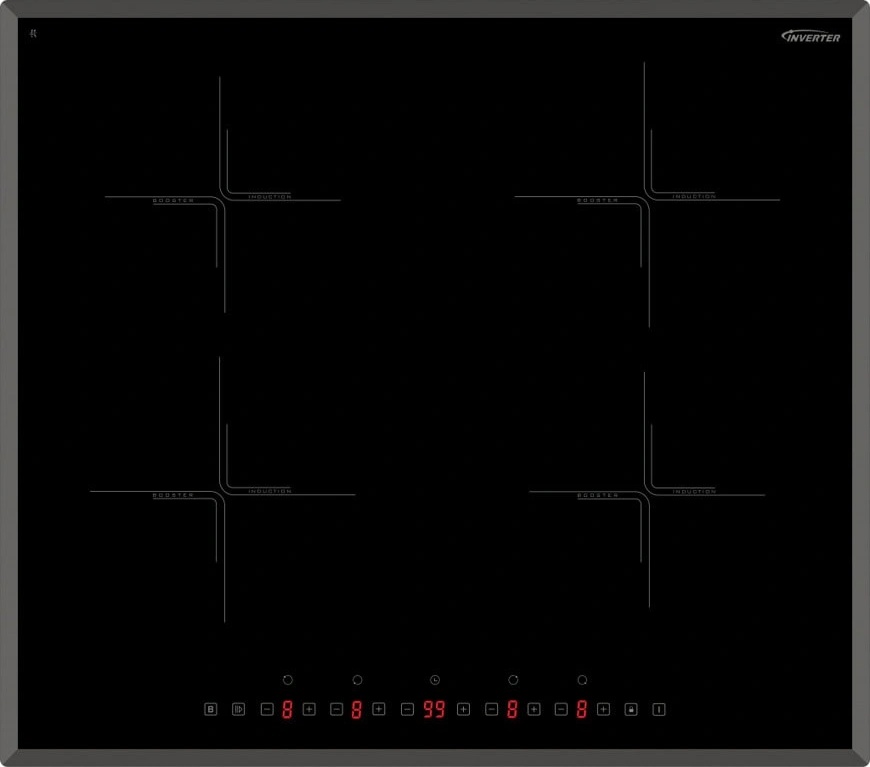
Task: Tap plus for the leftmost zone
Action: point(309,709)
